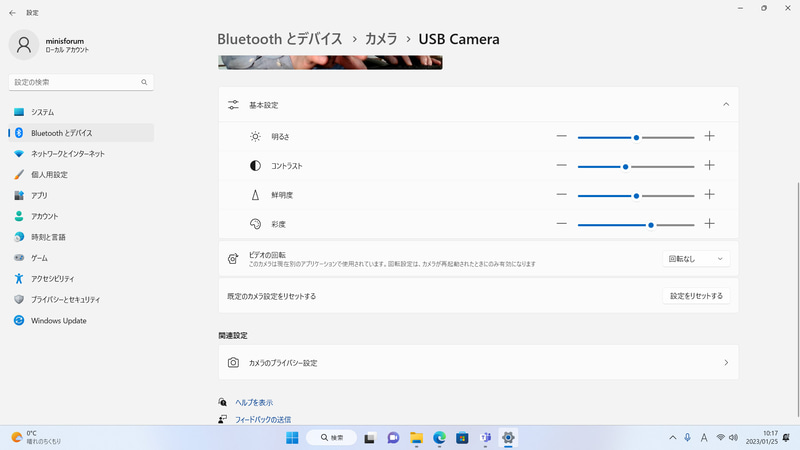Open 時刻と言語 settings
Screen dimensions: 800x450
81,237
